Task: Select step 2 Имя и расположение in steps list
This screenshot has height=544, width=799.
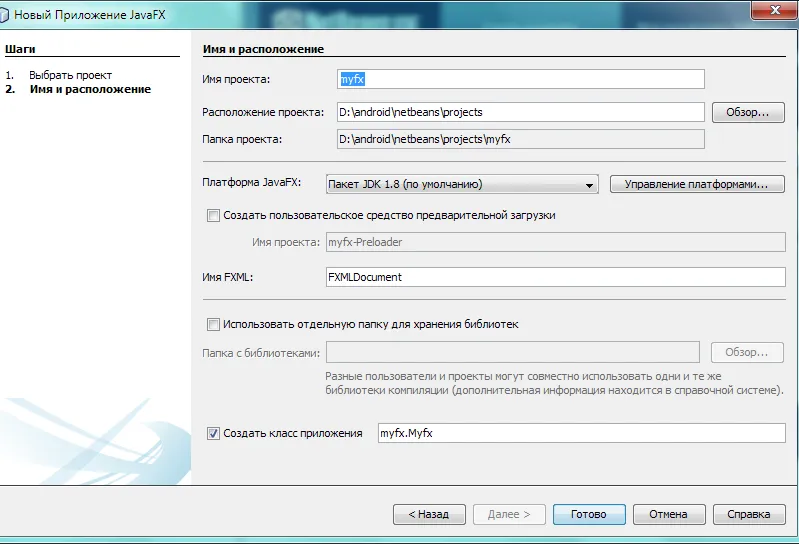Action: click(90, 90)
